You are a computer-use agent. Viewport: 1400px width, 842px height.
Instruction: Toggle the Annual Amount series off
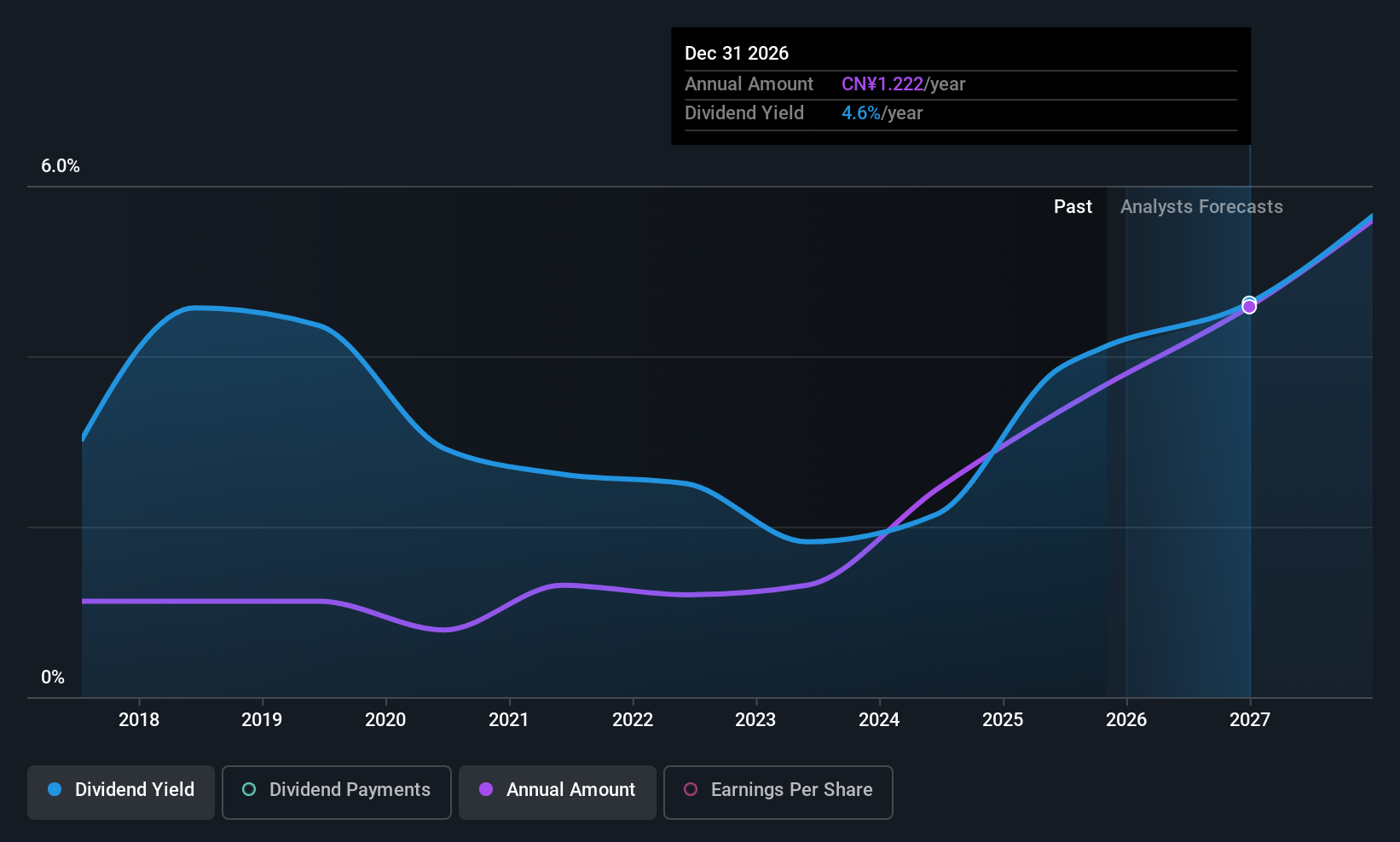(x=557, y=790)
